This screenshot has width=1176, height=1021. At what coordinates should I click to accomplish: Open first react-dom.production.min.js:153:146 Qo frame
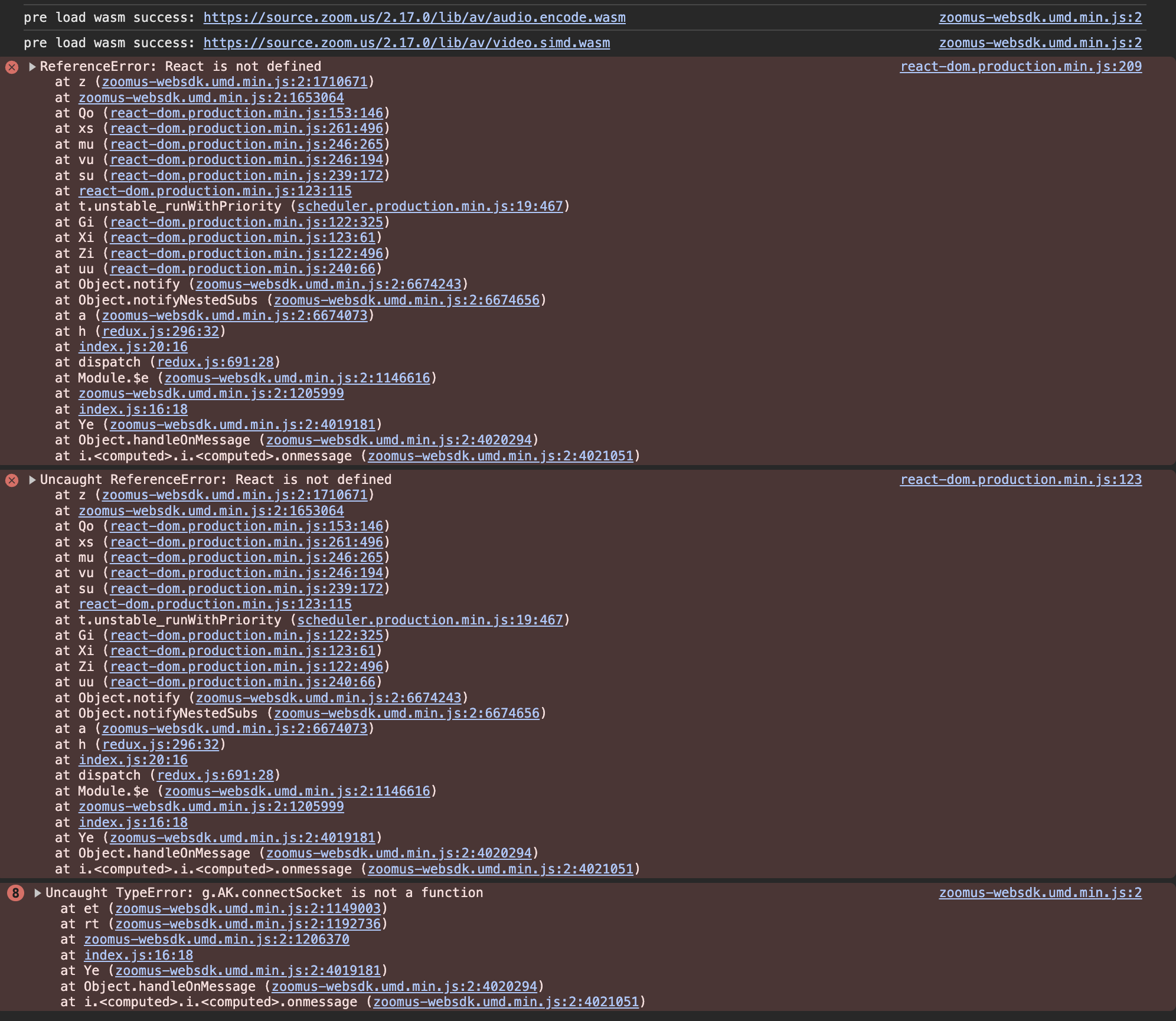pos(247,113)
